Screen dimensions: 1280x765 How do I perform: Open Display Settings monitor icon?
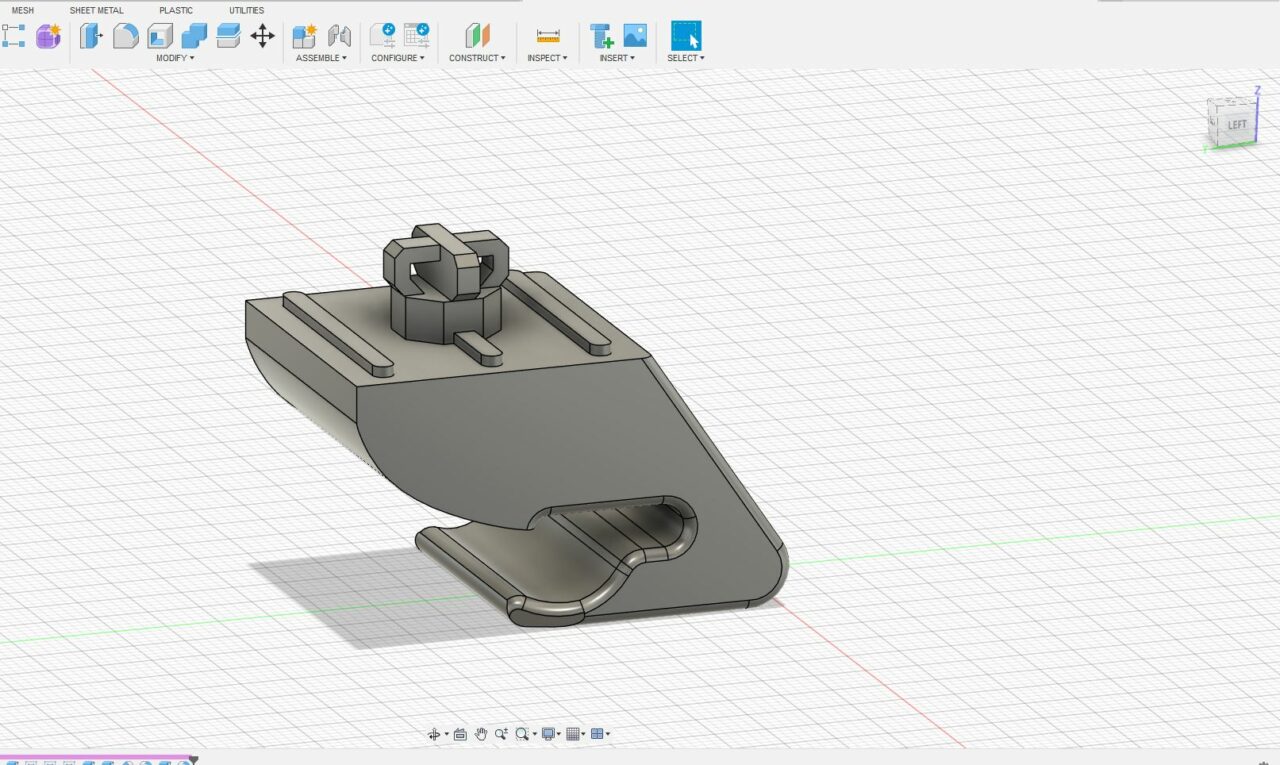[x=547, y=734]
